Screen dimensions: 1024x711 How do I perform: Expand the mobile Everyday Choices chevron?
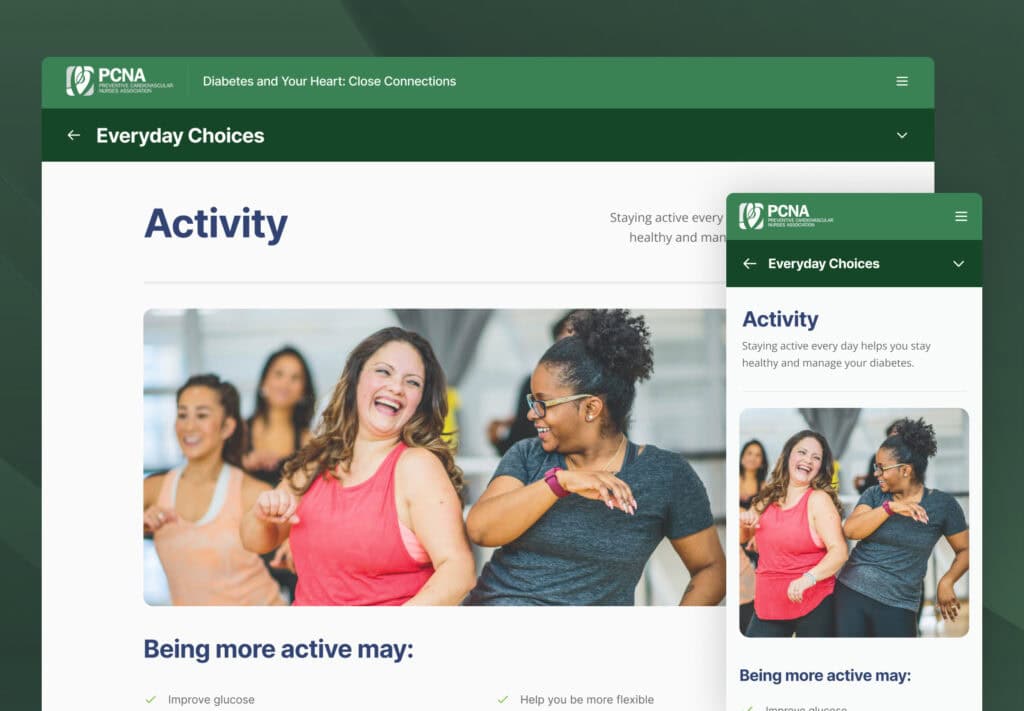pos(958,264)
